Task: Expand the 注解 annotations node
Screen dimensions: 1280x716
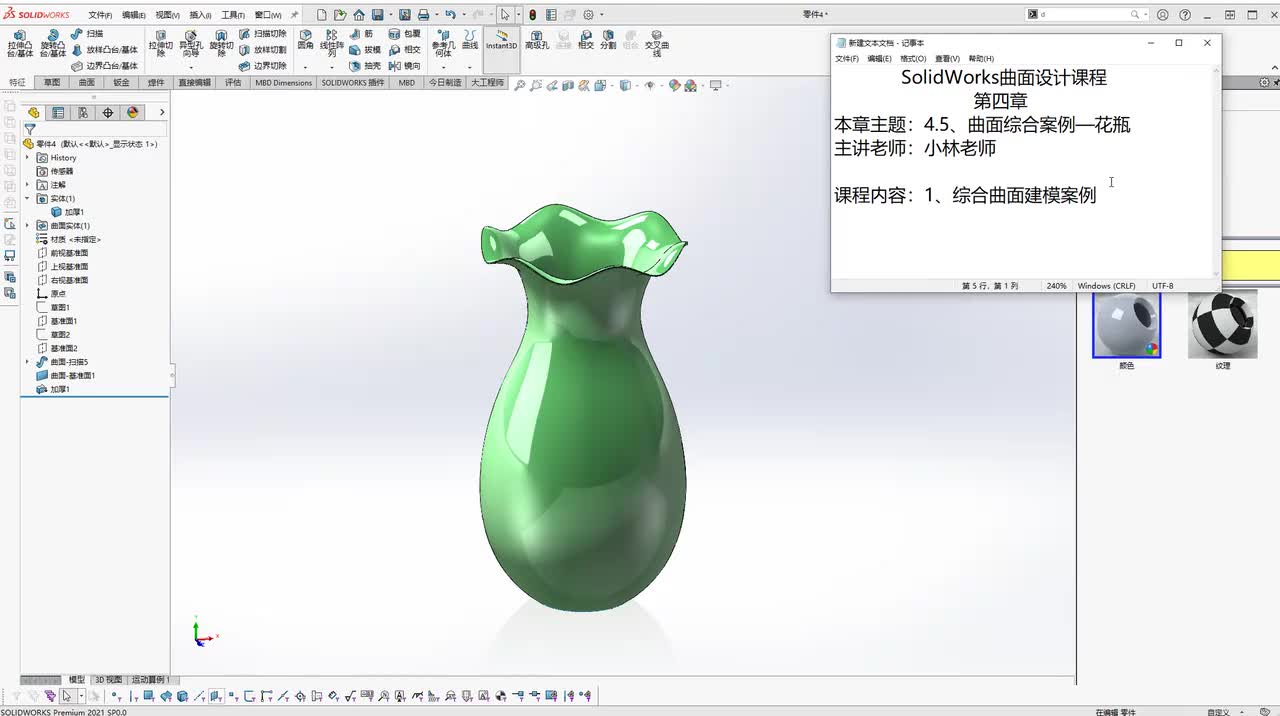Action: coord(27,185)
